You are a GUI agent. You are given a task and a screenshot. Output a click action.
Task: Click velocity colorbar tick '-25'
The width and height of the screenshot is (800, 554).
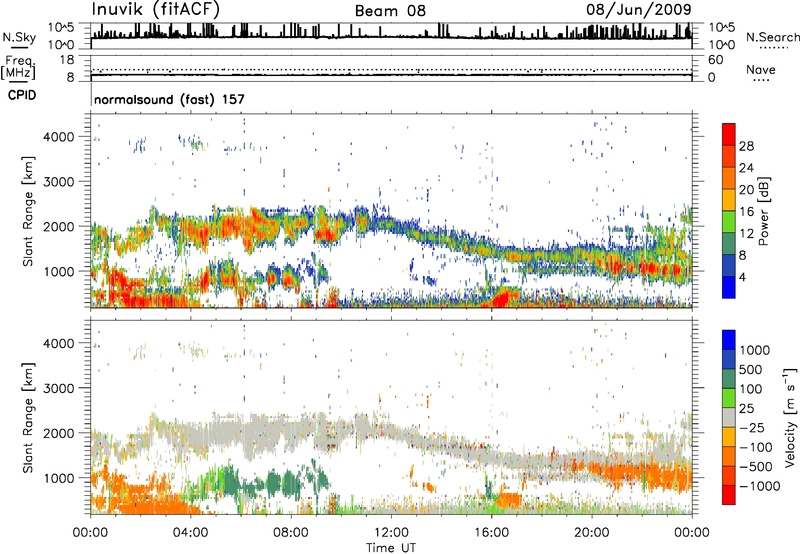click(752, 427)
